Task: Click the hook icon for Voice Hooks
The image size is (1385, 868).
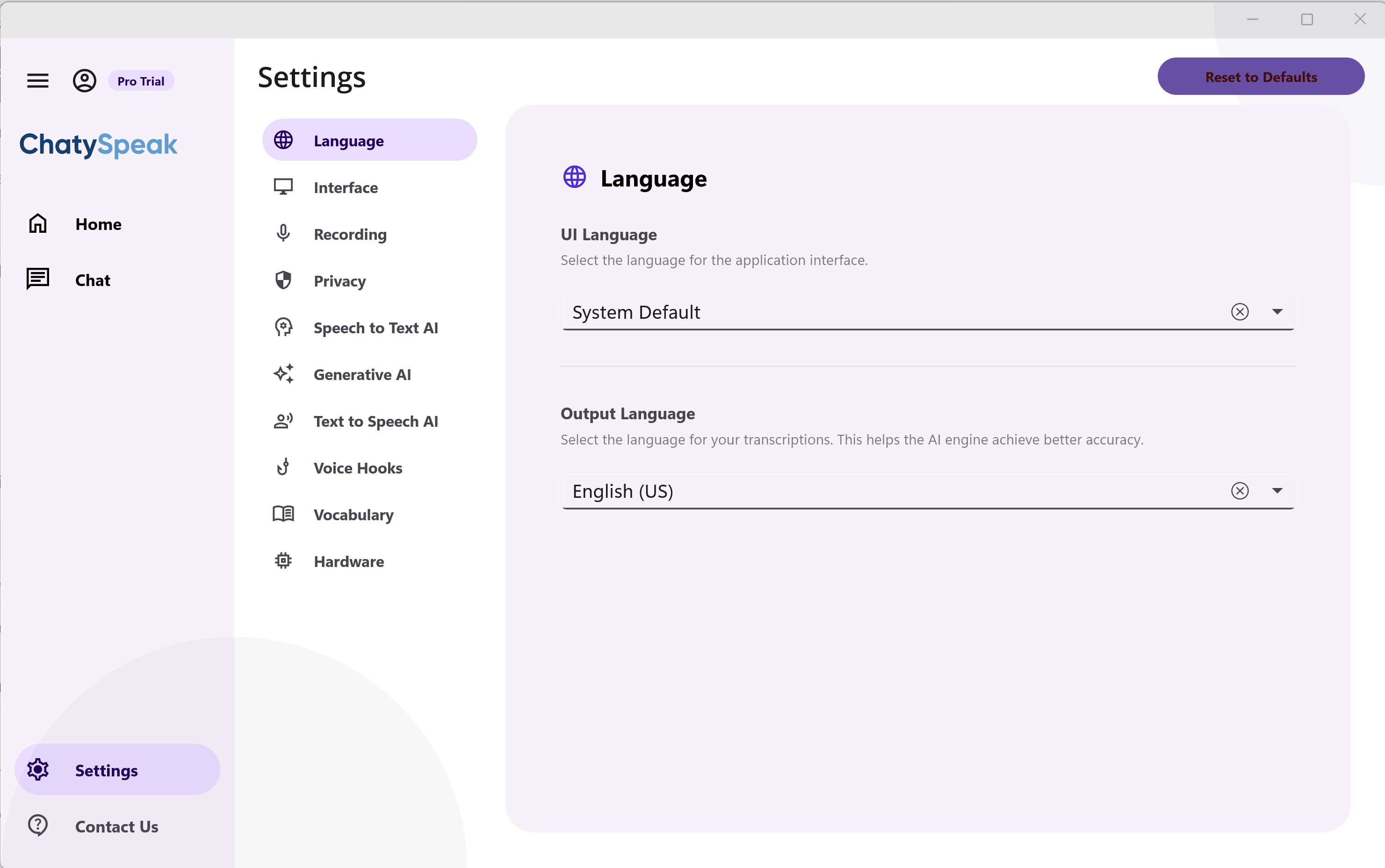Action: pos(283,467)
